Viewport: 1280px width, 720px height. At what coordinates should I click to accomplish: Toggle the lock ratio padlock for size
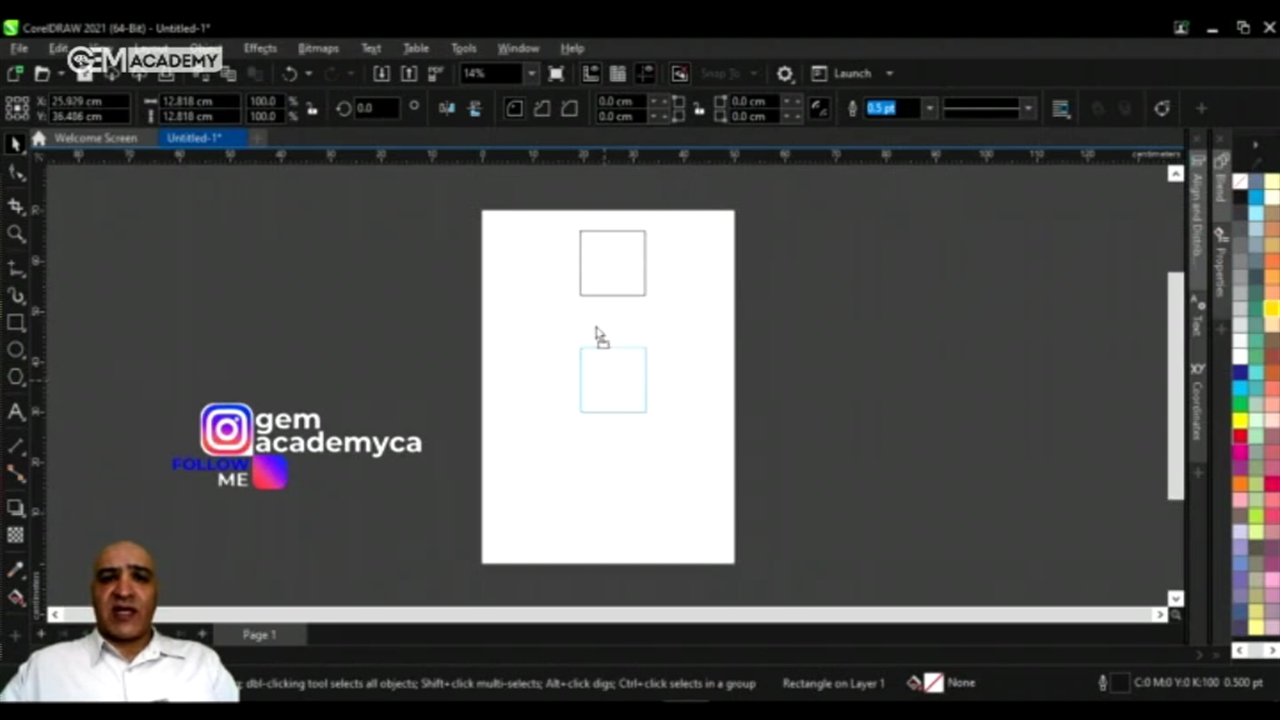click(x=312, y=108)
